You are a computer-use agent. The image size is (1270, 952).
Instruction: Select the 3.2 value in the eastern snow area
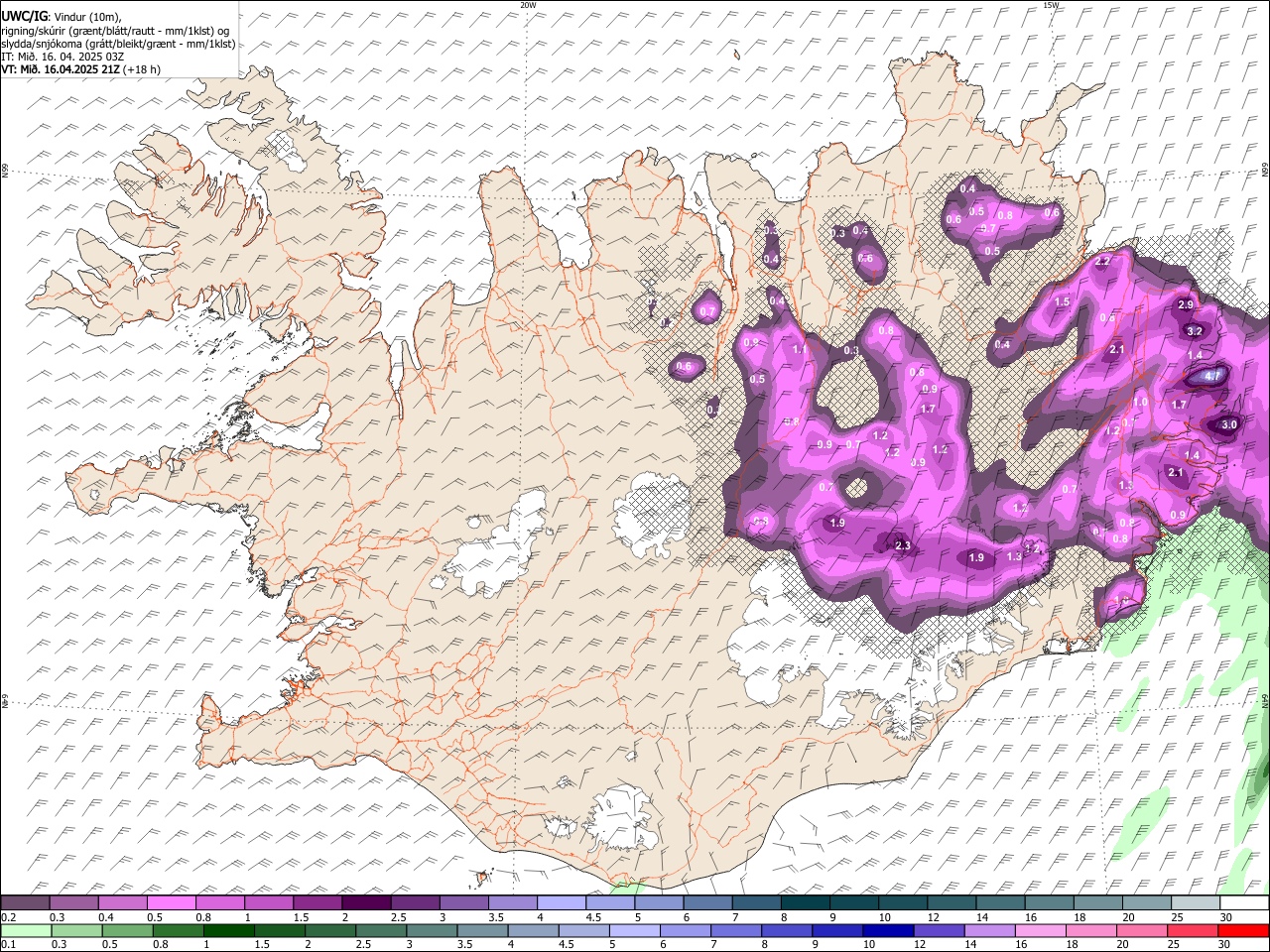[x=1195, y=331]
